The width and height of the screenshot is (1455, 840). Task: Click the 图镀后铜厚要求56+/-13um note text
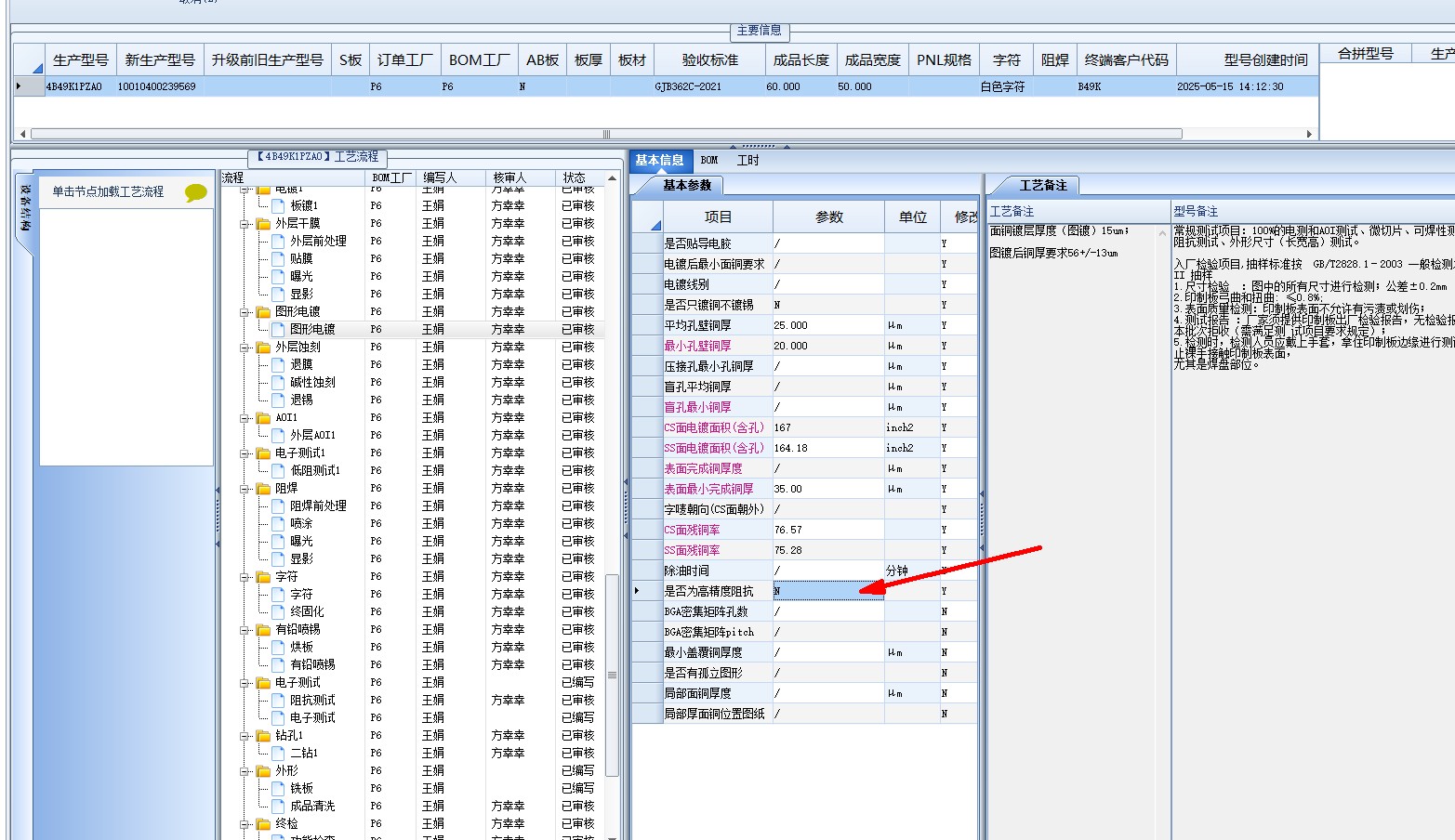tap(1053, 253)
